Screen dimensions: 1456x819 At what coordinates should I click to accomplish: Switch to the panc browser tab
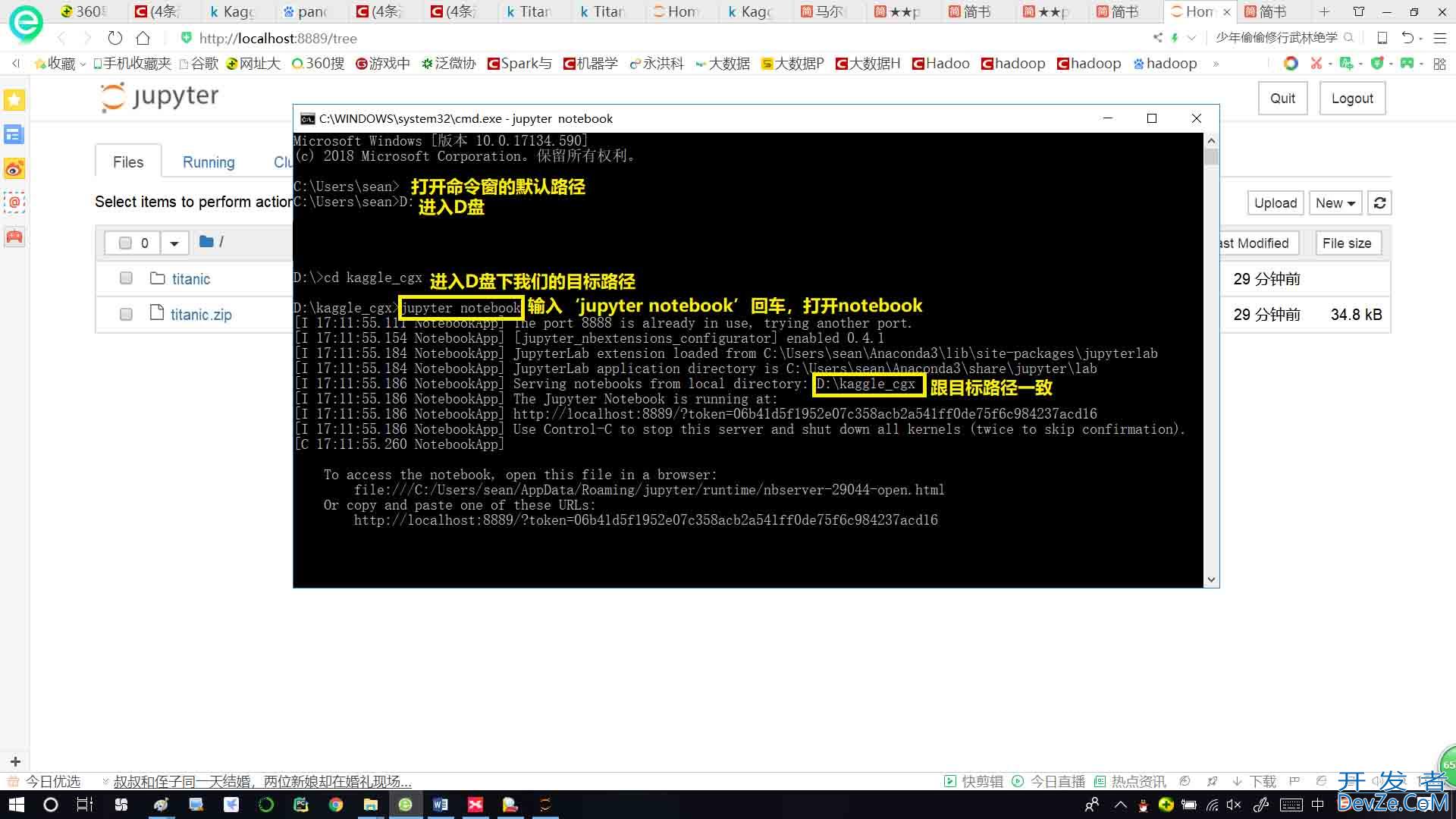coord(306,11)
